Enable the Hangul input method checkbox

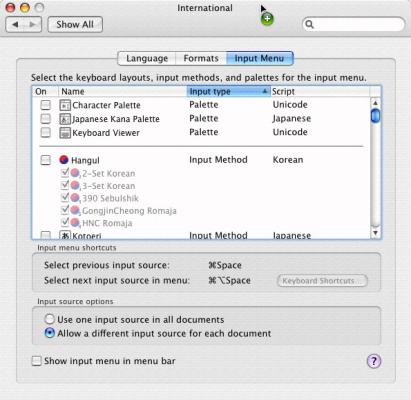pyautogui.click(x=45, y=160)
